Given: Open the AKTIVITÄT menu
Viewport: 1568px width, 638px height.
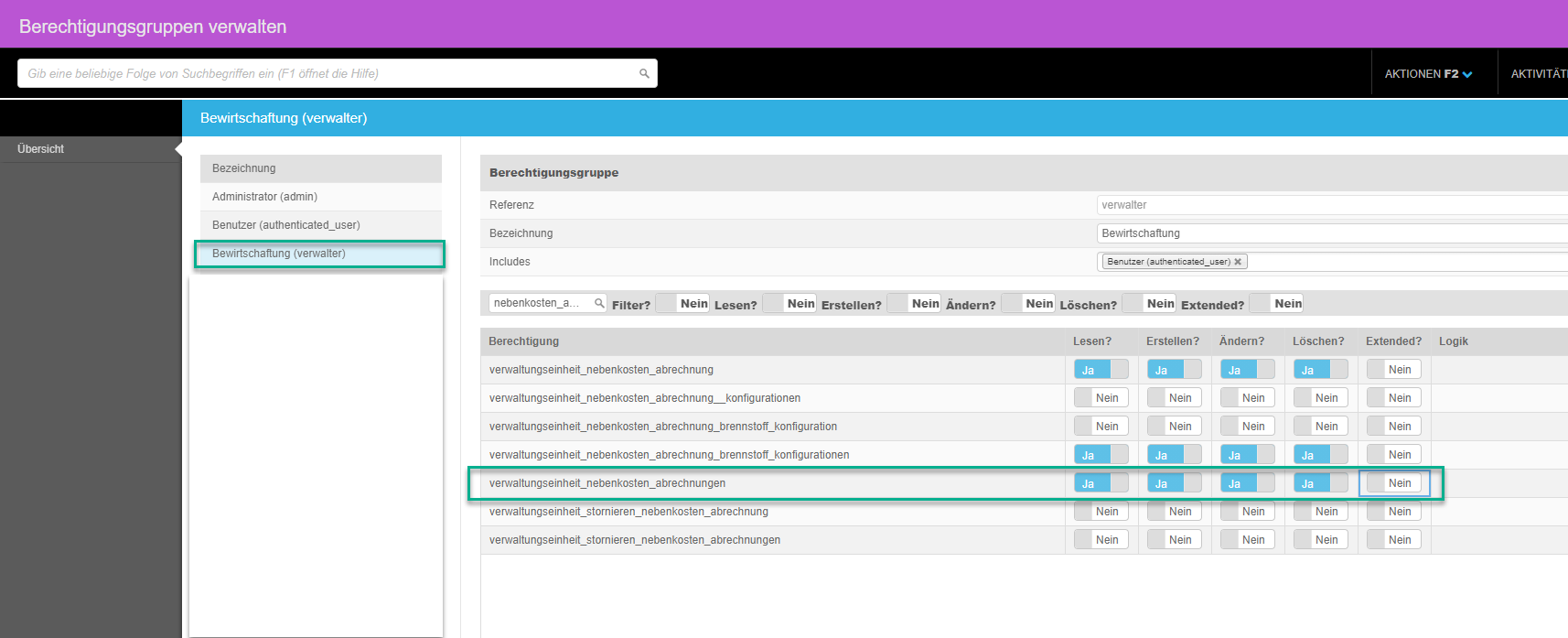Looking at the screenshot, I should point(1538,74).
